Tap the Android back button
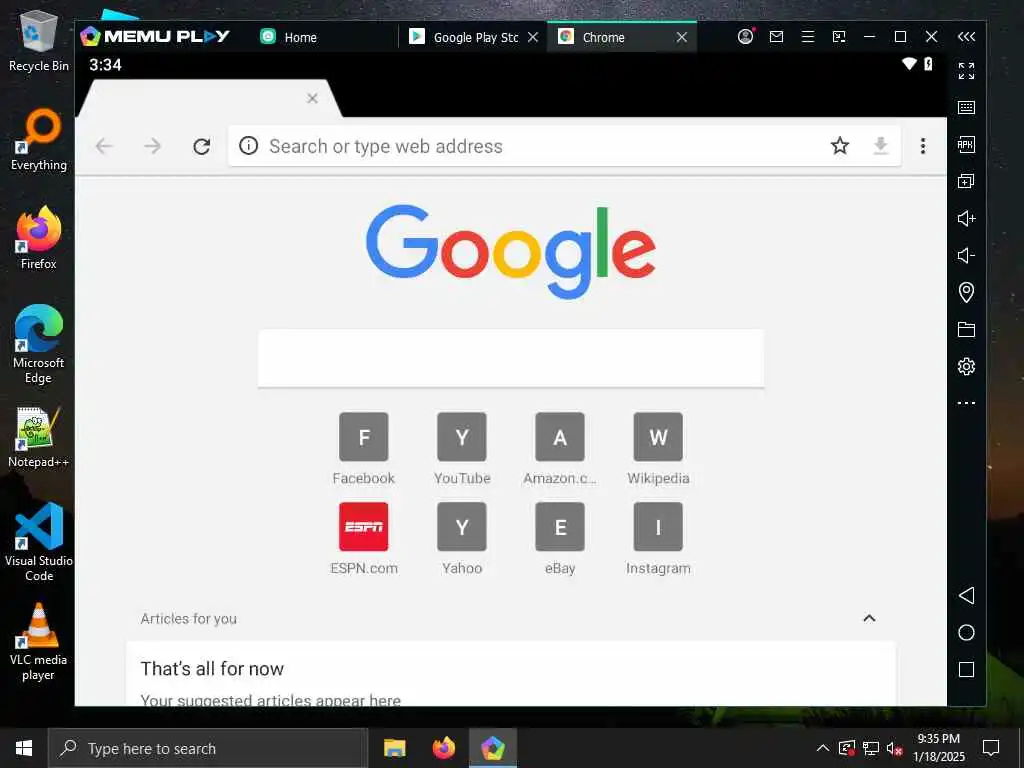This screenshot has width=1024, height=768. 967,595
